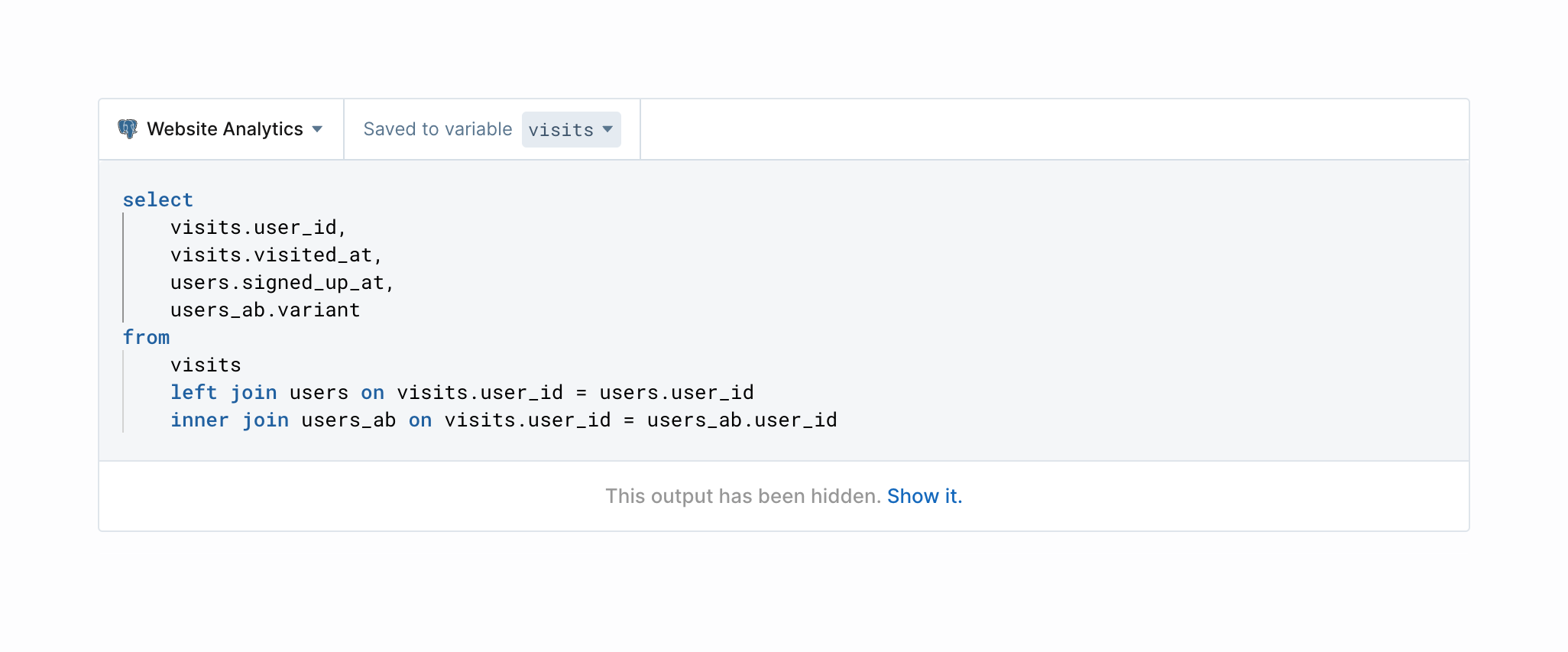Click the 'visits.user_id,' line in the query

(x=258, y=227)
